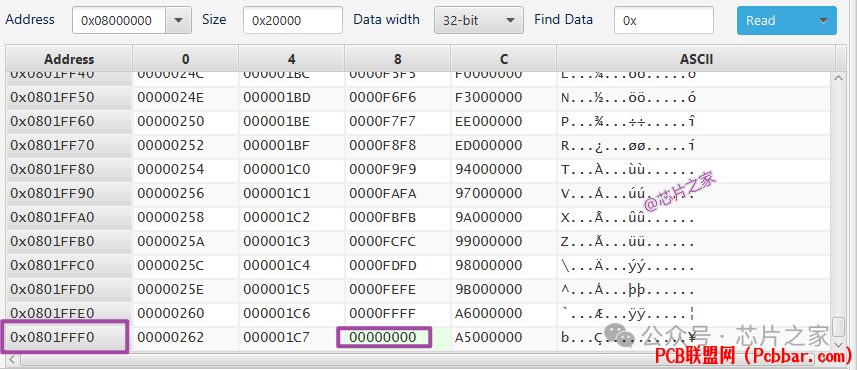
Task: Click the Address column header
Action: 69,59
